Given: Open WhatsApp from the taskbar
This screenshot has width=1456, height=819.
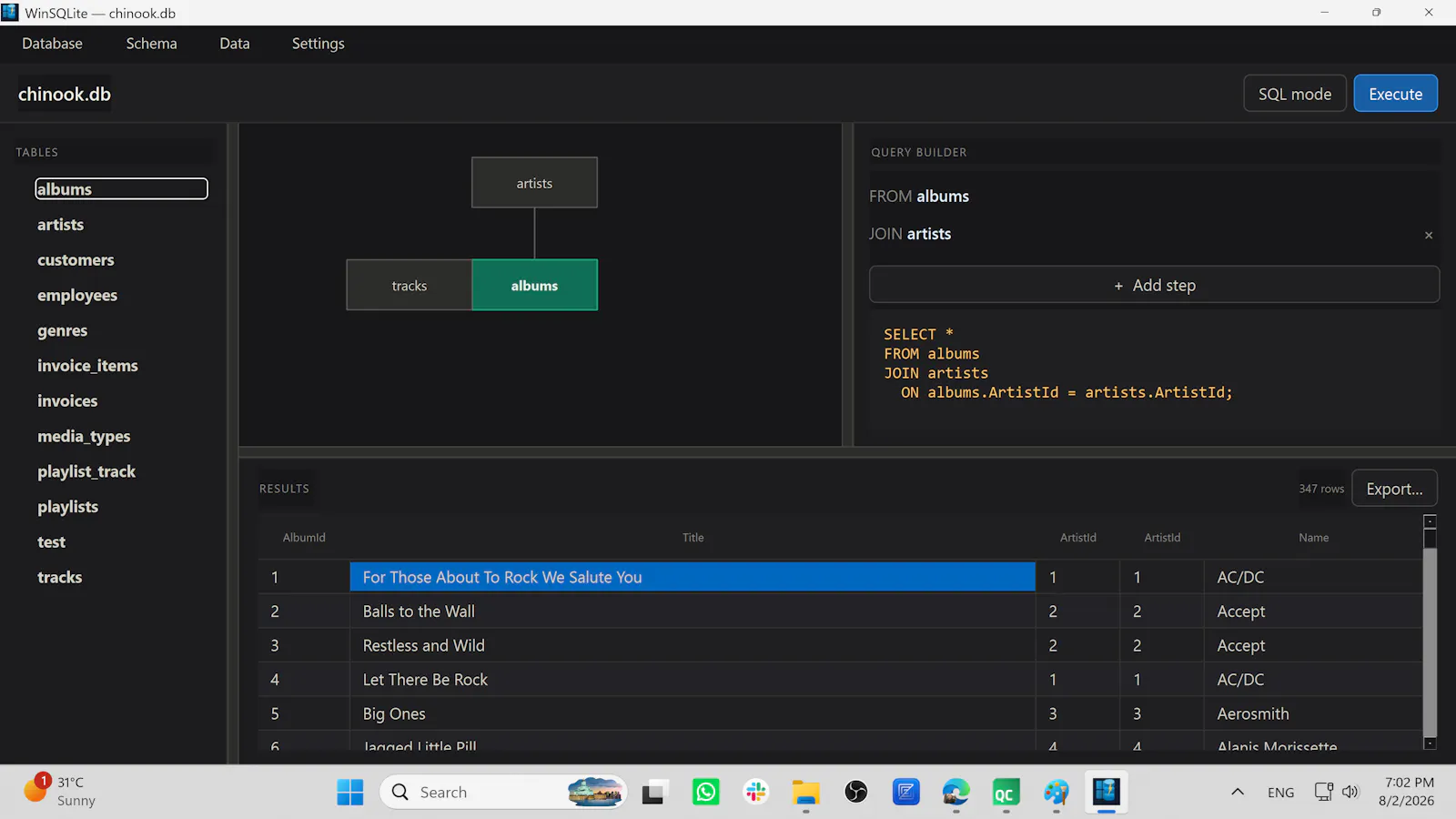Looking at the screenshot, I should click(x=705, y=792).
